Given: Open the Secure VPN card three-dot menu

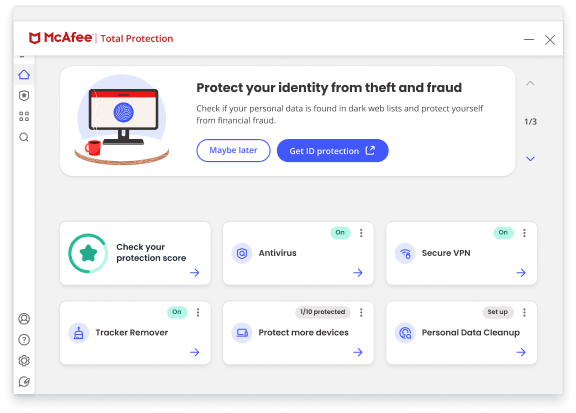Looking at the screenshot, I should point(525,233).
